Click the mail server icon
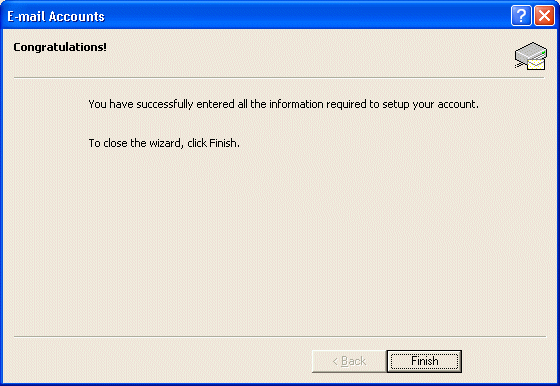Screen dimensions: 560x386 pyautogui.click(x=531, y=56)
